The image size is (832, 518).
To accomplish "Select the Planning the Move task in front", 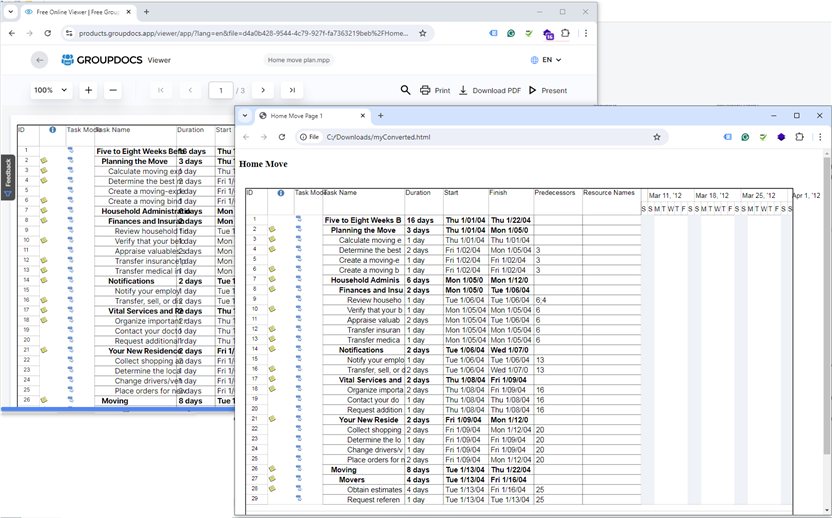I will [x=363, y=230].
